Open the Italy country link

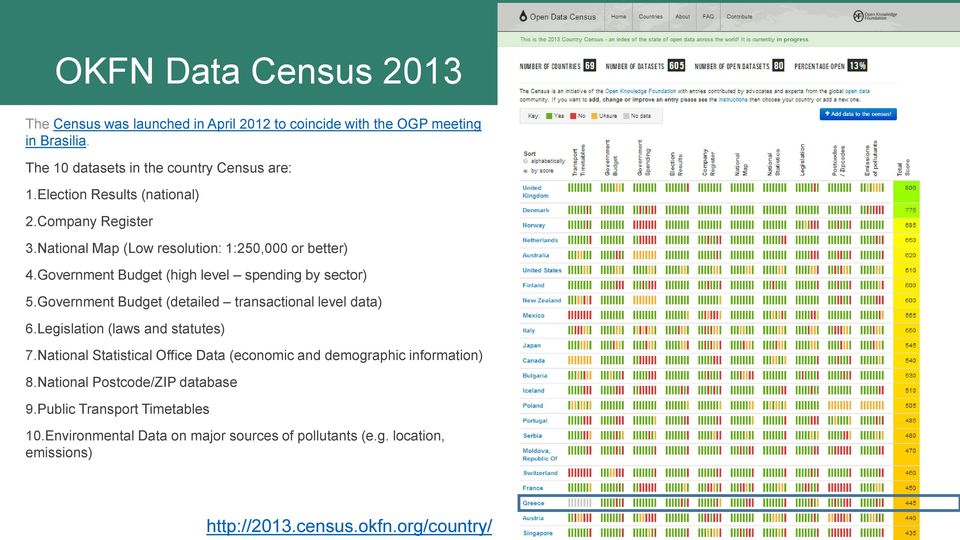(528, 330)
